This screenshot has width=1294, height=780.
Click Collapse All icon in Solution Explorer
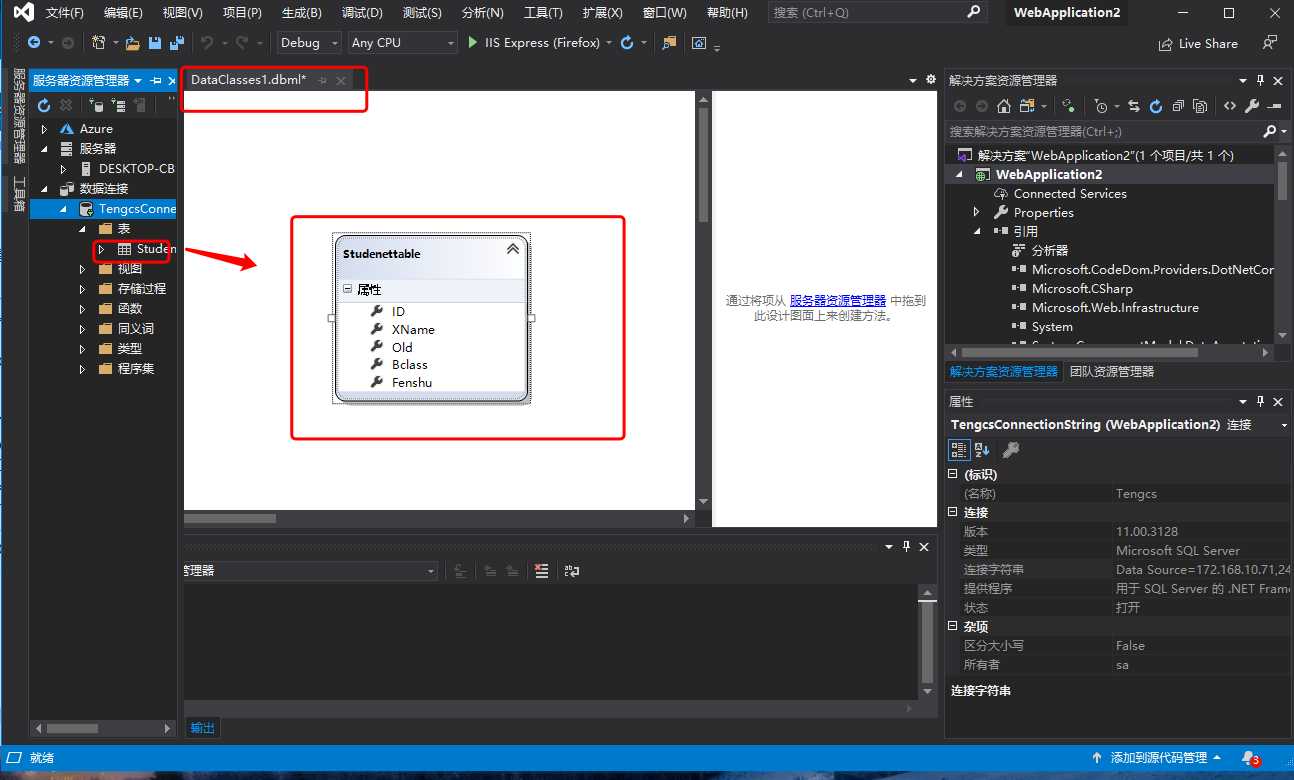(1178, 106)
